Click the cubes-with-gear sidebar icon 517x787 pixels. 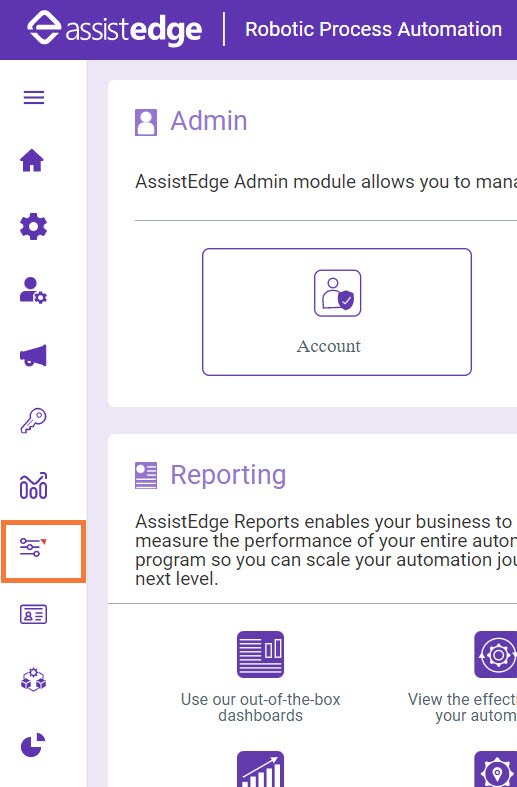pyautogui.click(x=33, y=680)
